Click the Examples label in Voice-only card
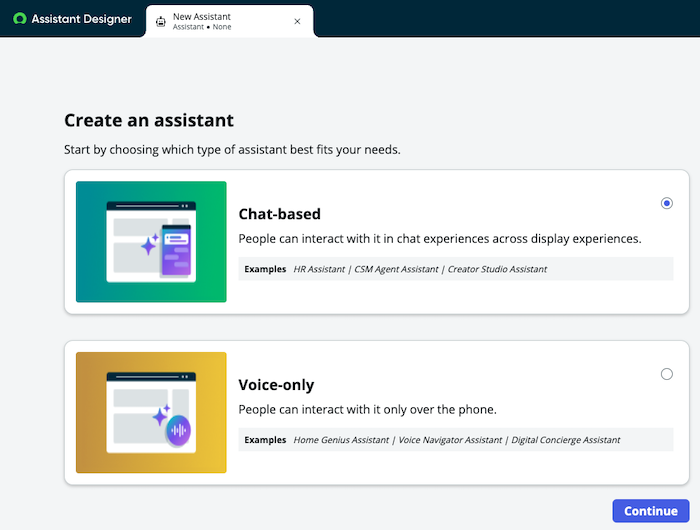The width and height of the screenshot is (700, 530). click(265, 440)
